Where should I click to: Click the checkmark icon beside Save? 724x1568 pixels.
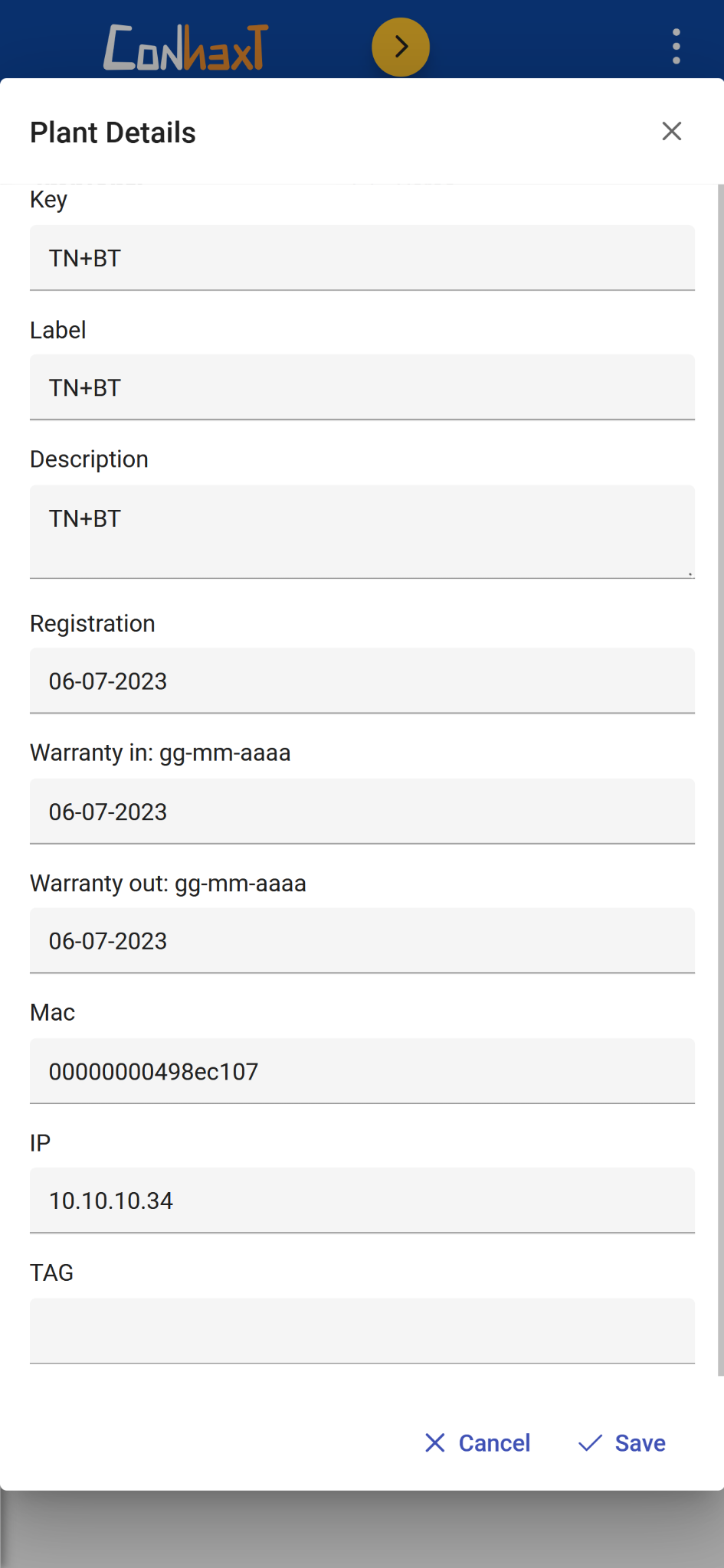[x=590, y=1443]
